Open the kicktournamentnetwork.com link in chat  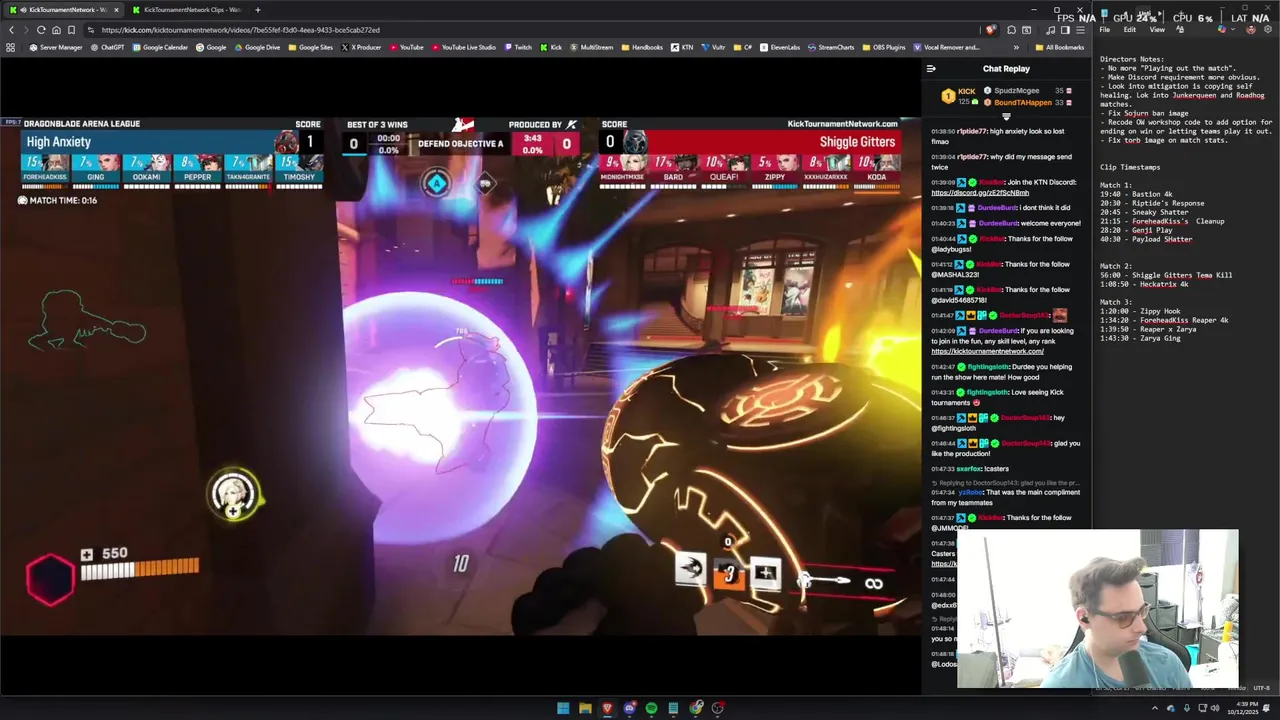[x=987, y=351]
